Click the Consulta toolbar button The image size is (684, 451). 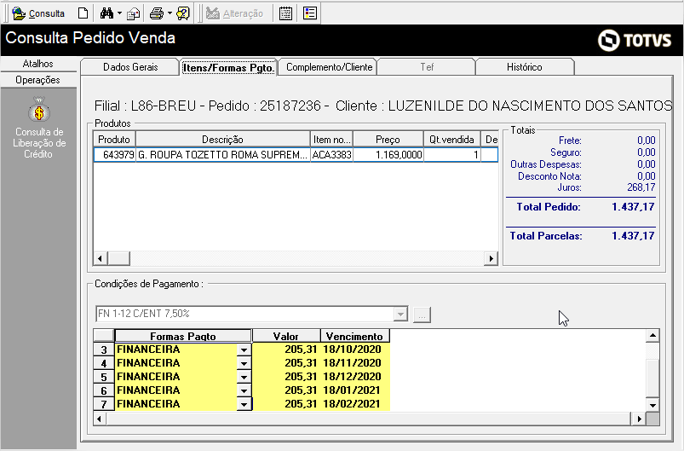click(38, 14)
